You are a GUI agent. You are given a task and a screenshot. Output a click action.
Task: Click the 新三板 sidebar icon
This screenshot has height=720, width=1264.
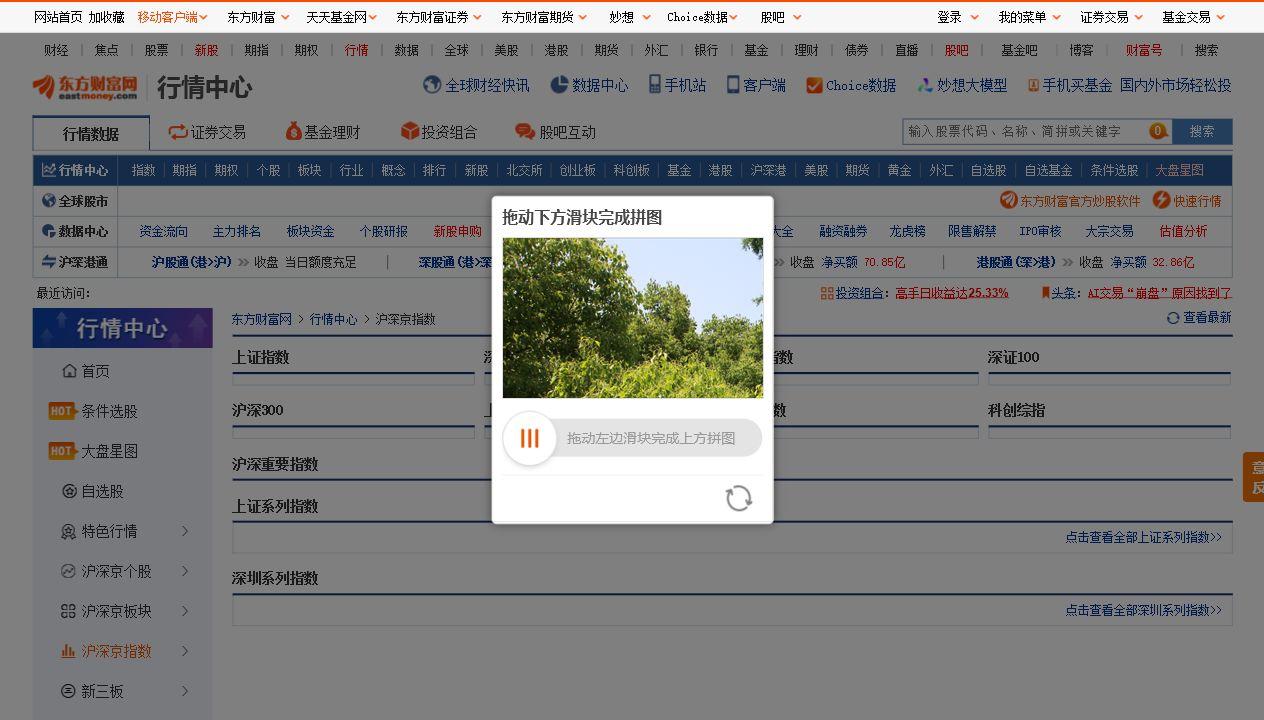[x=68, y=691]
